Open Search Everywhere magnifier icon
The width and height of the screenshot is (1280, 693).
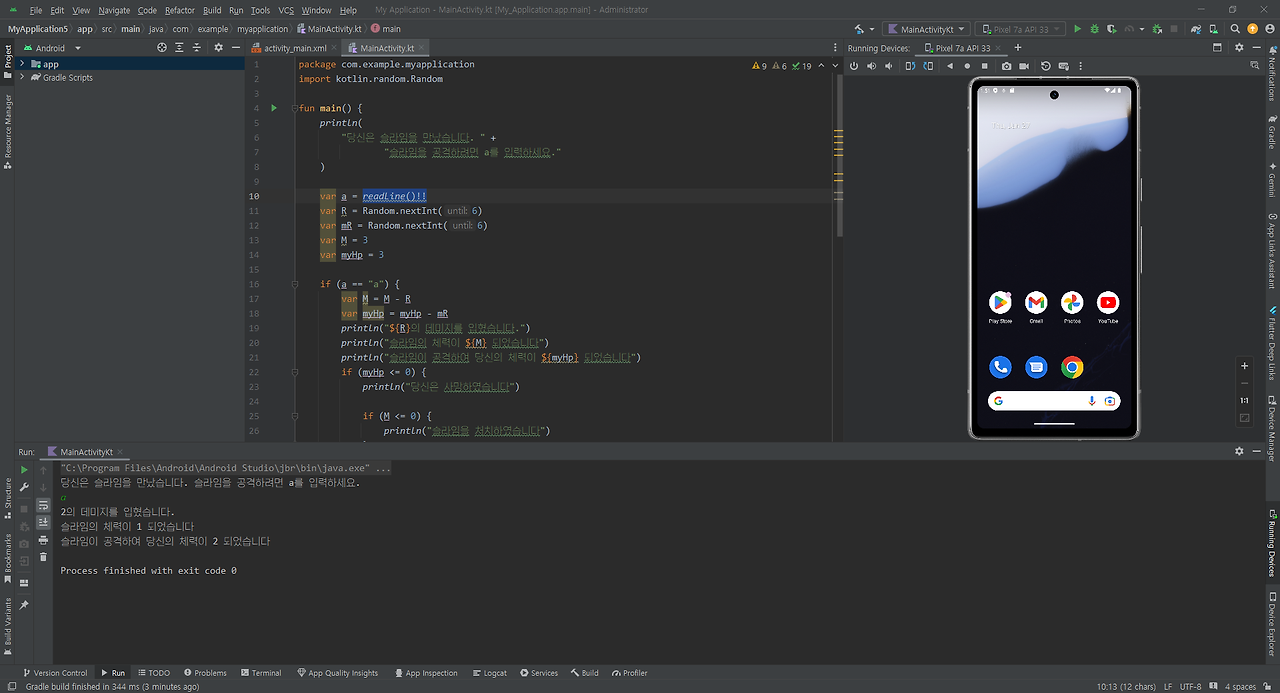[x=1235, y=29]
